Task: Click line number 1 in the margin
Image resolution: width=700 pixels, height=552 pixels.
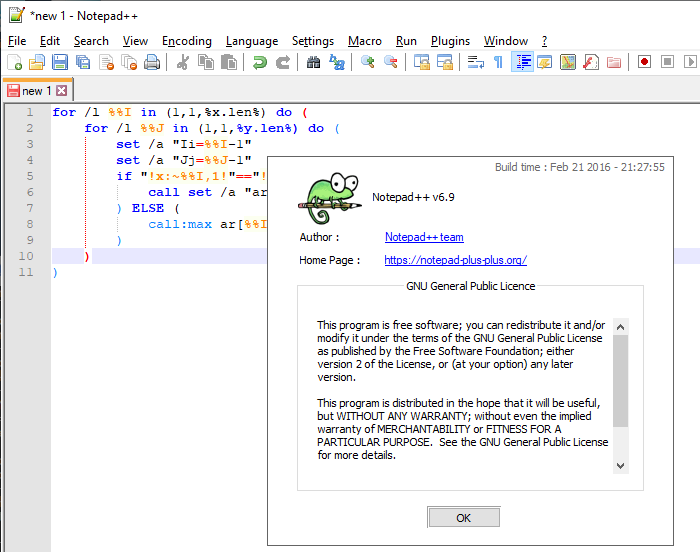Action: click(x=29, y=112)
